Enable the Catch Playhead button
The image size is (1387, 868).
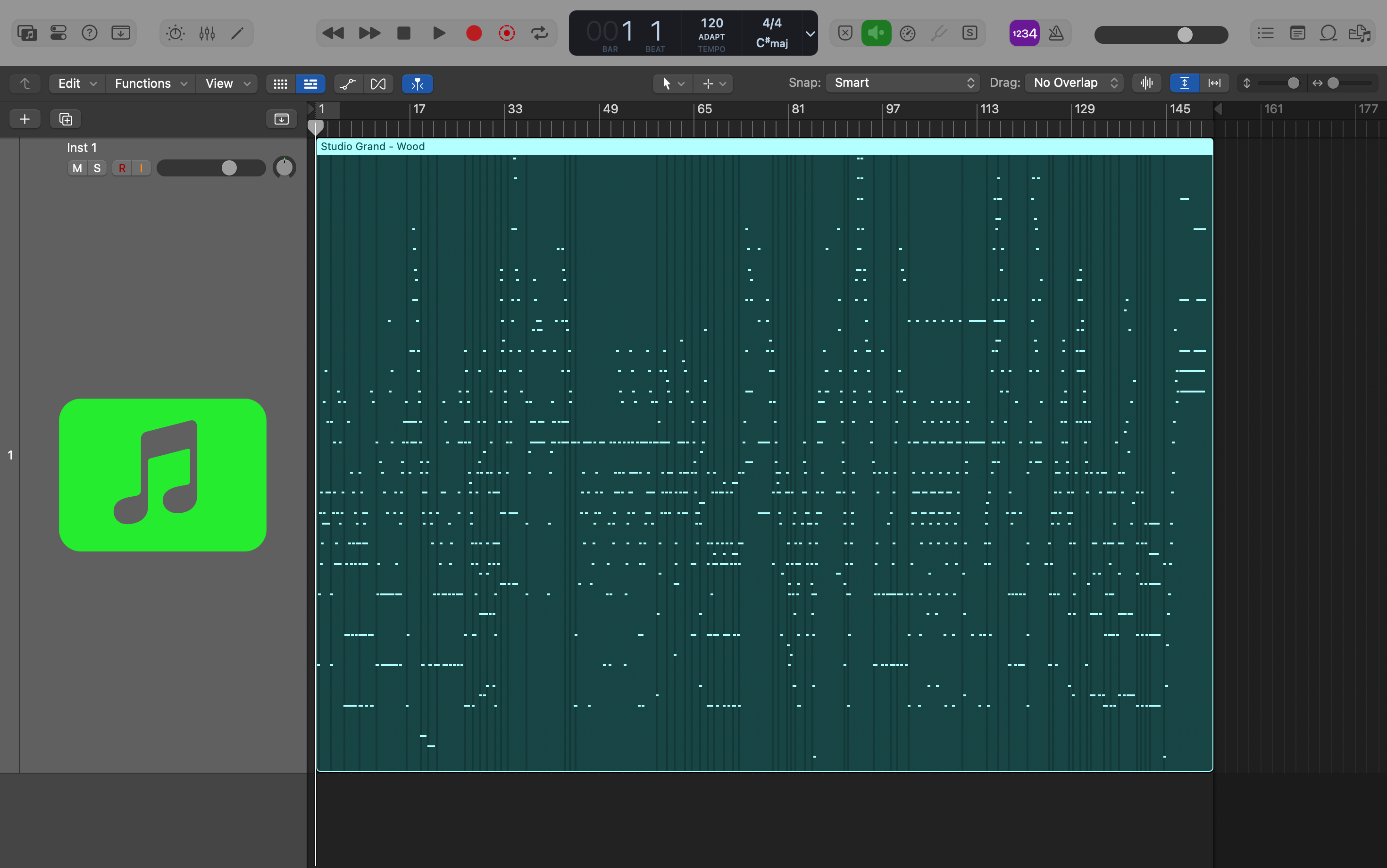[x=418, y=84]
